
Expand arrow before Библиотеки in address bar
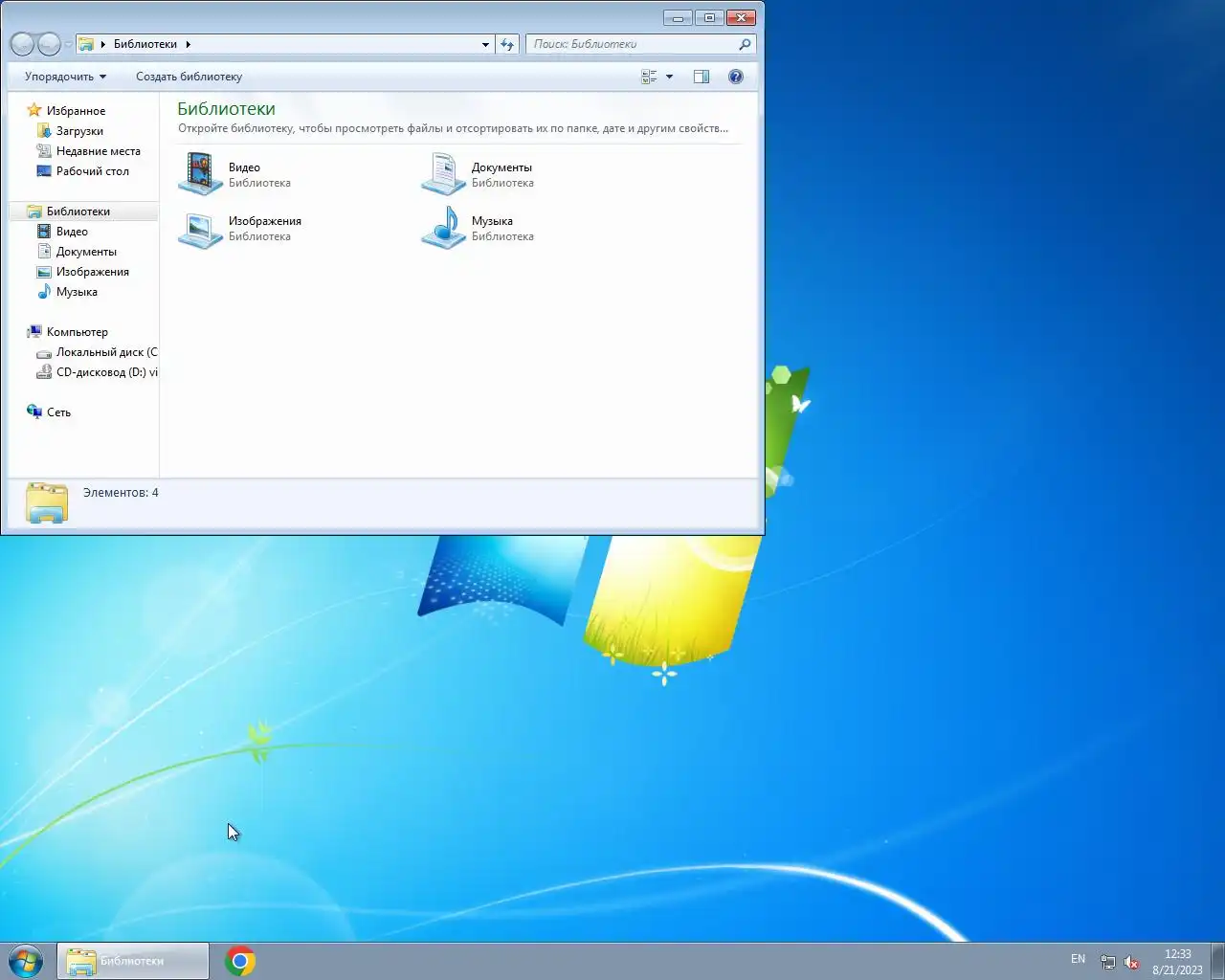click(103, 44)
